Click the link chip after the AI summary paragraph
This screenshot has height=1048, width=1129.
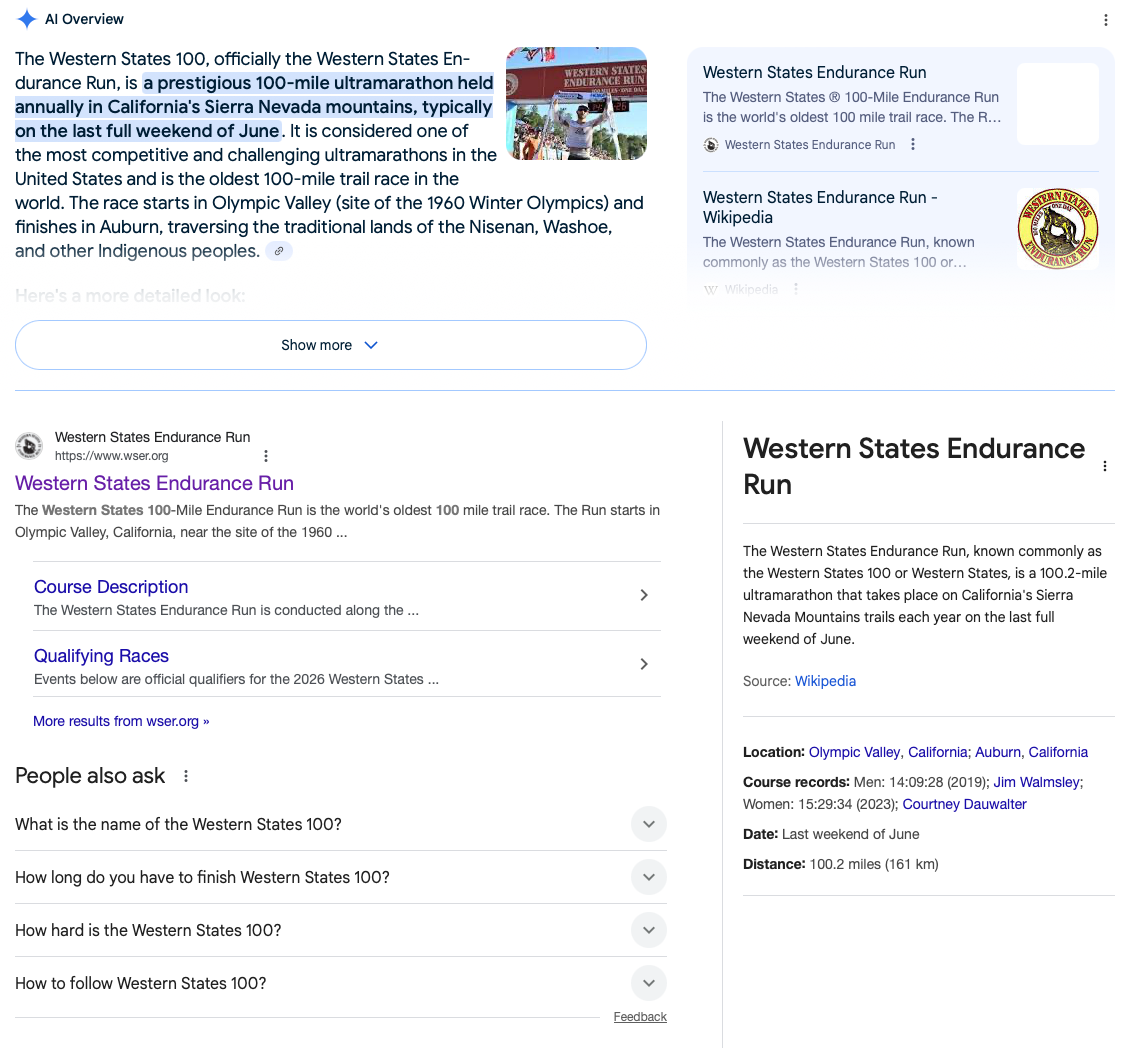pyautogui.click(x=279, y=251)
